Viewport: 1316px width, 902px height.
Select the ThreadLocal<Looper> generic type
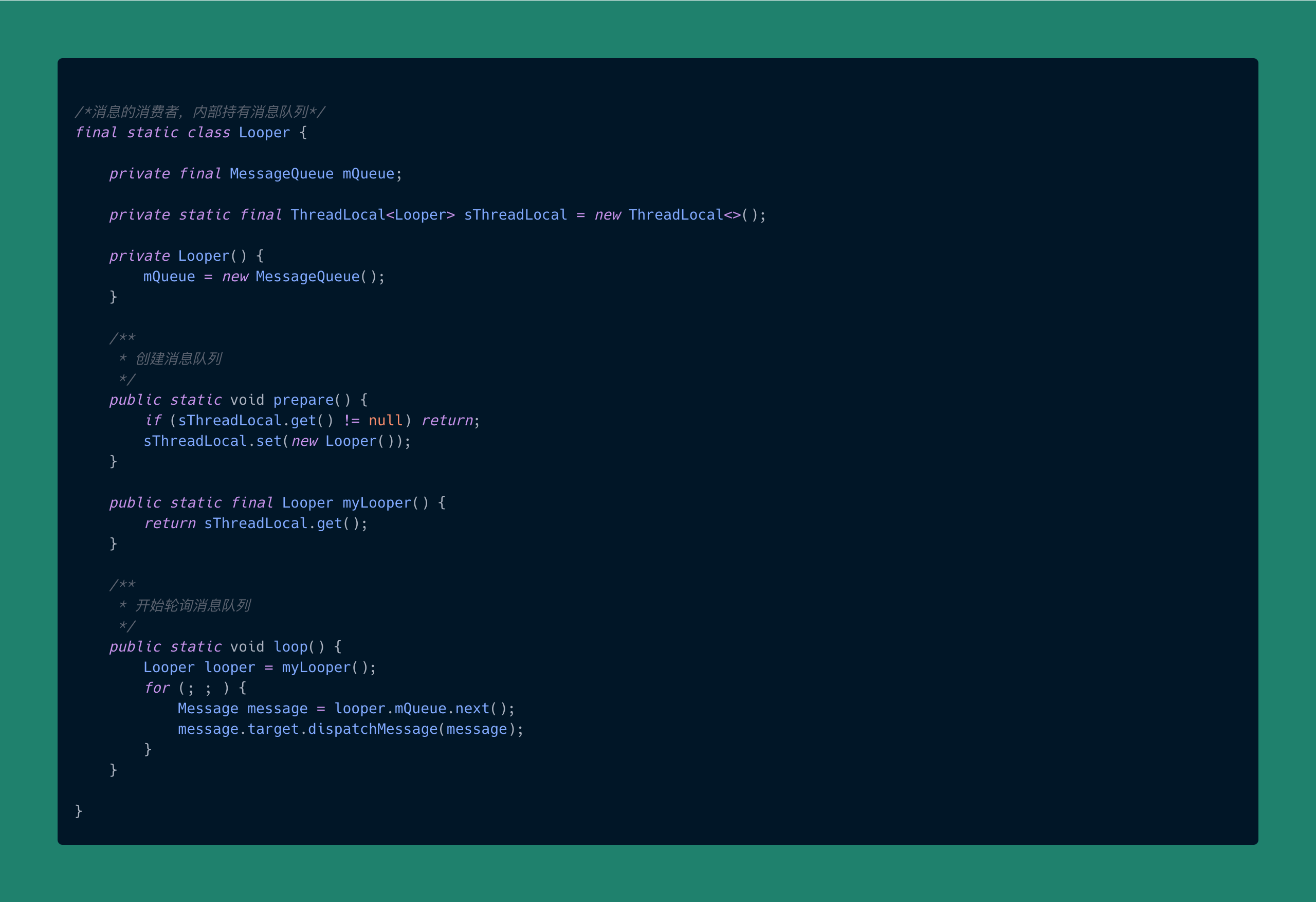coord(371,214)
